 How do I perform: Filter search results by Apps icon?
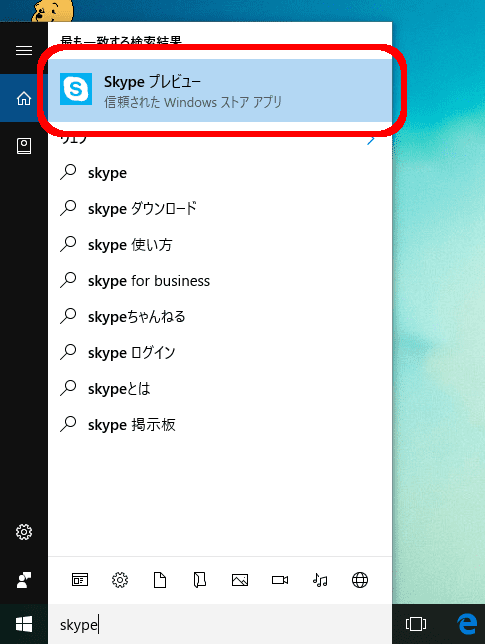click(x=80, y=580)
